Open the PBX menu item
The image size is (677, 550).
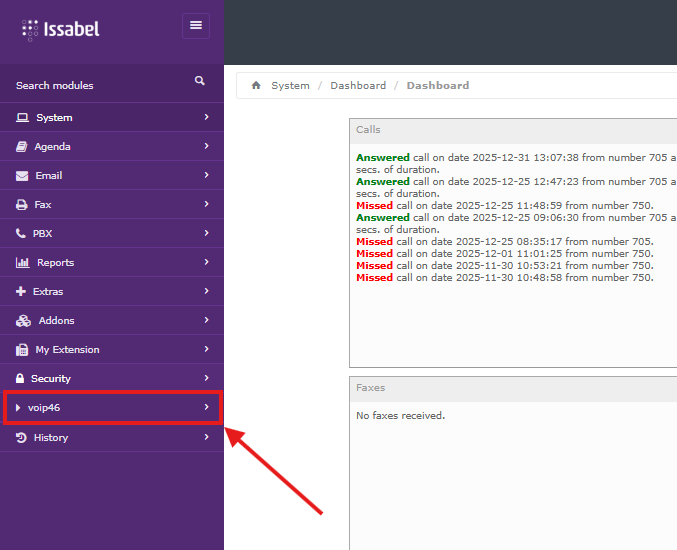[x=112, y=233]
